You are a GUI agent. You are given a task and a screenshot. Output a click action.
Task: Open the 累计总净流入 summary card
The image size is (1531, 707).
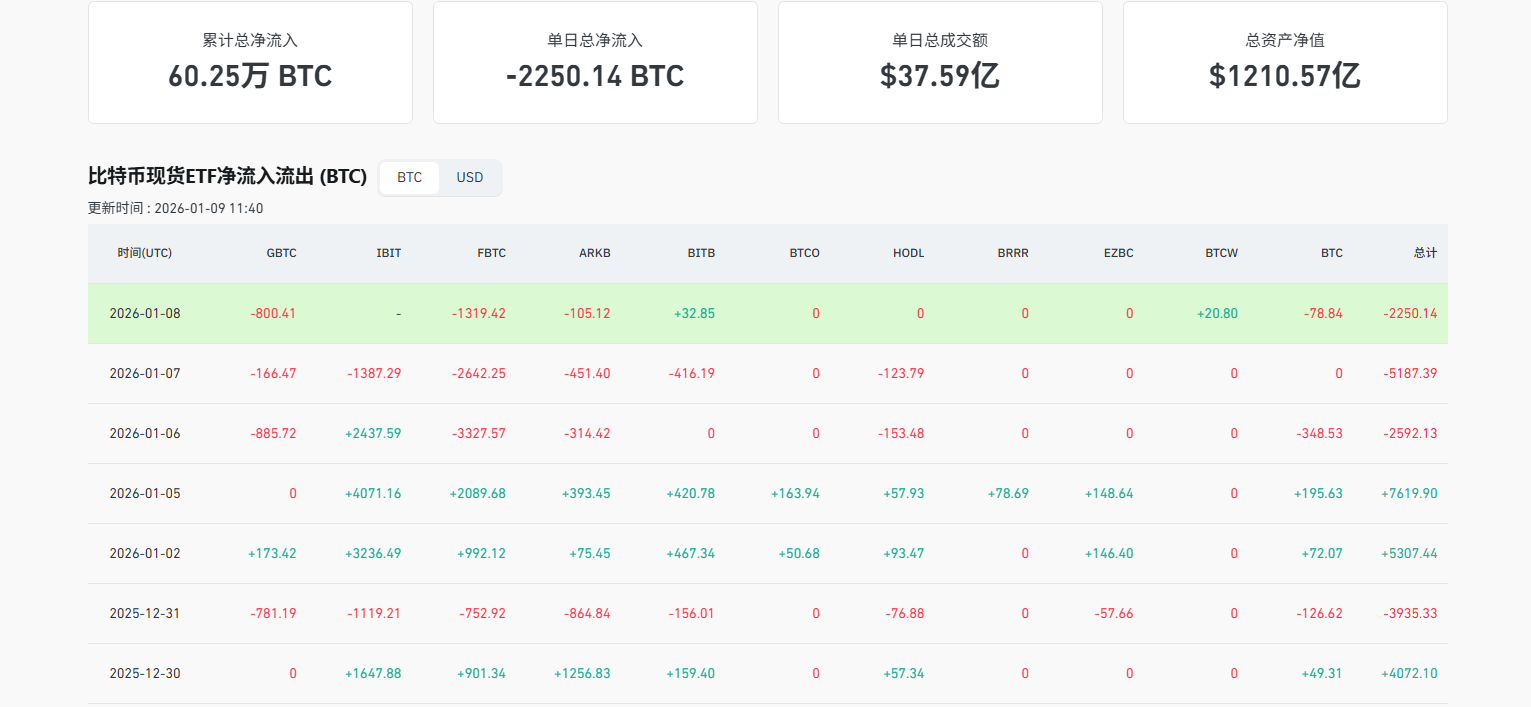click(250, 62)
